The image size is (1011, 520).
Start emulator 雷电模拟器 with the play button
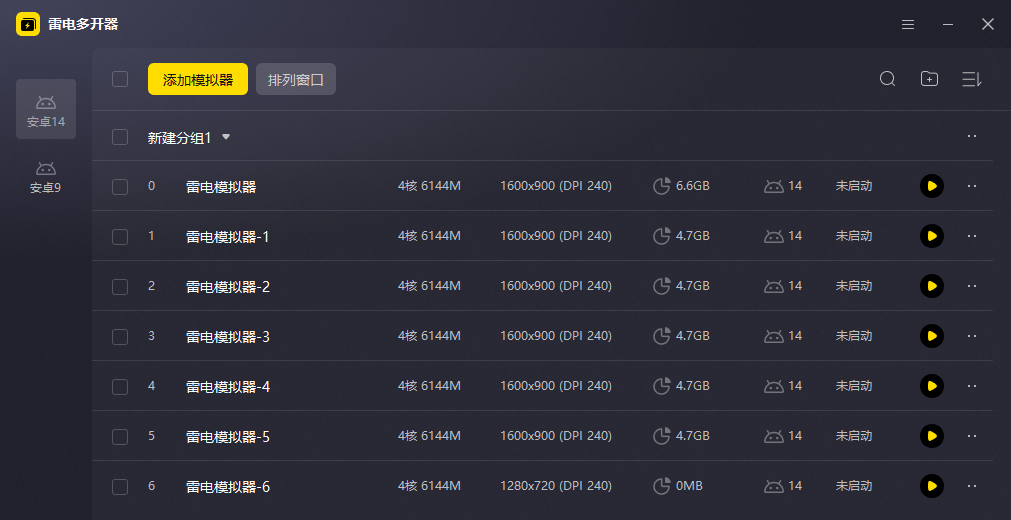tap(932, 186)
